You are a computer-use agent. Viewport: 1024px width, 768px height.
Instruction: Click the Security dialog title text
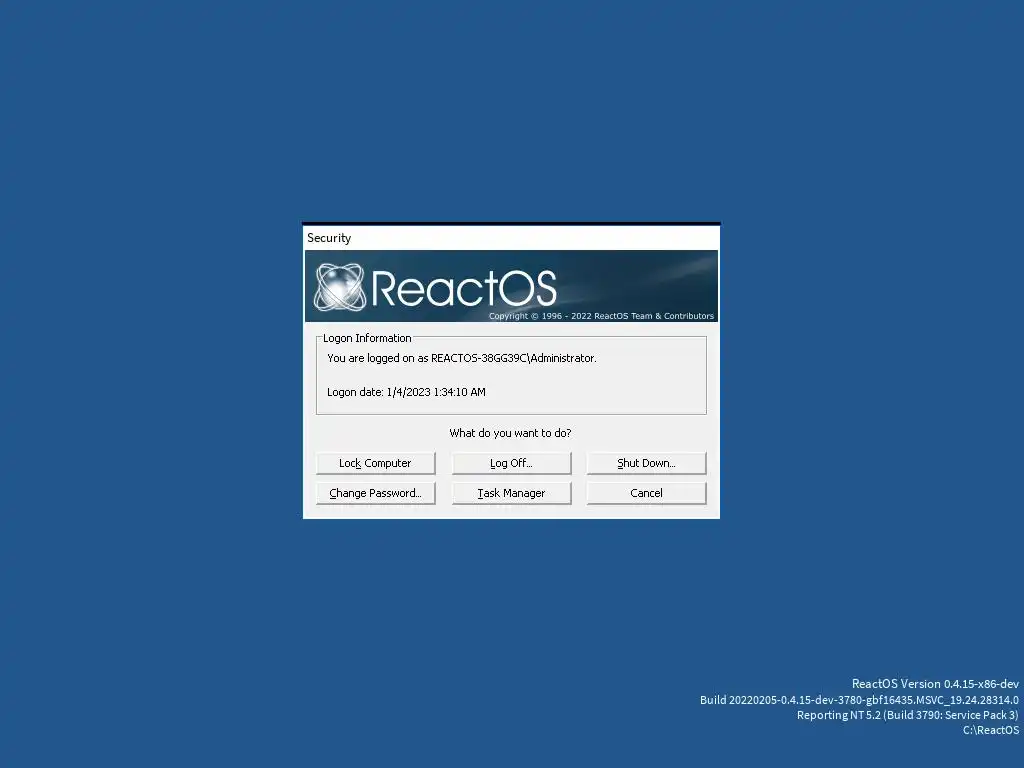coord(329,238)
